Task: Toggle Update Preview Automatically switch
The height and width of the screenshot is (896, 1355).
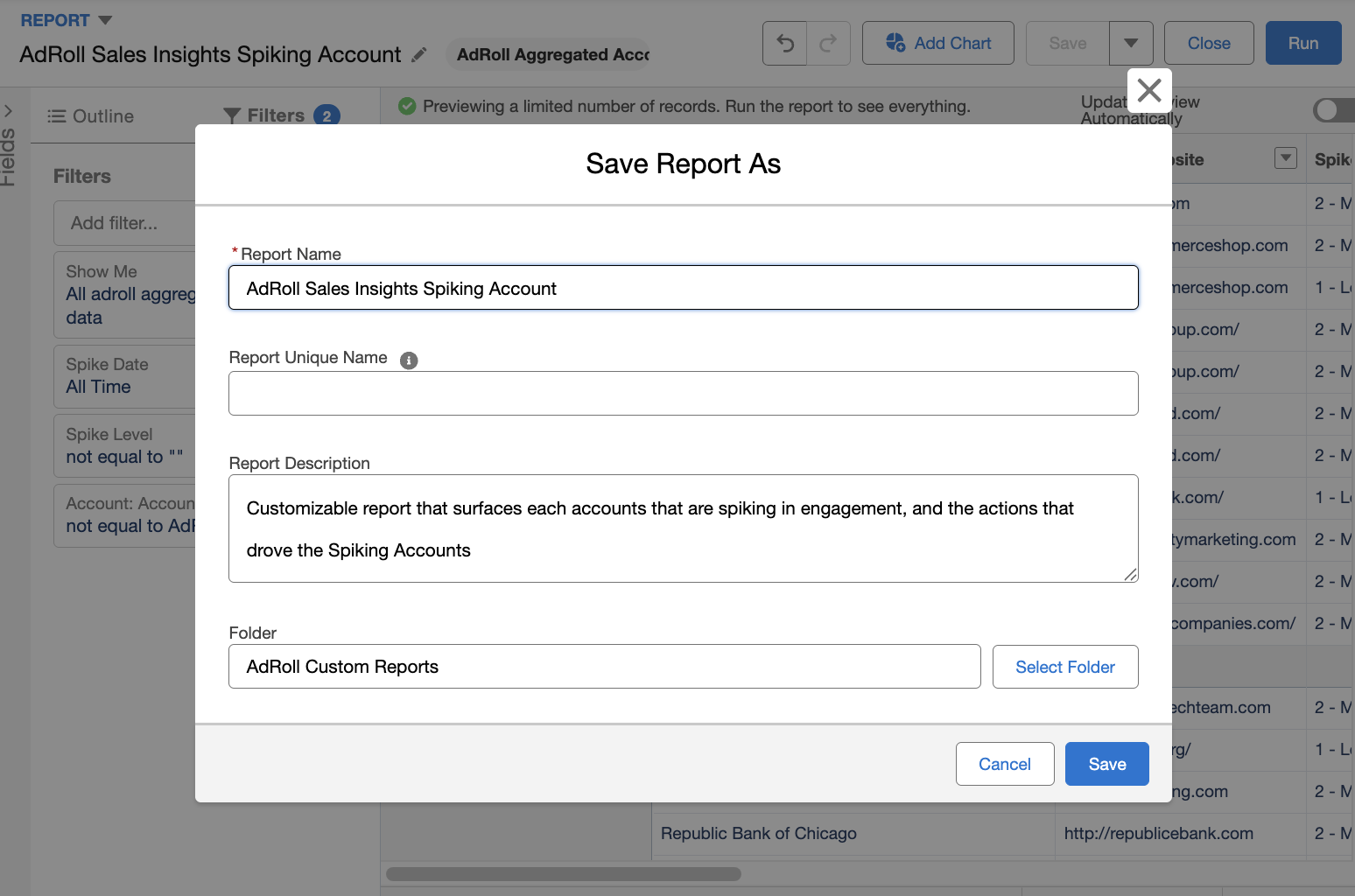Action: (1332, 109)
